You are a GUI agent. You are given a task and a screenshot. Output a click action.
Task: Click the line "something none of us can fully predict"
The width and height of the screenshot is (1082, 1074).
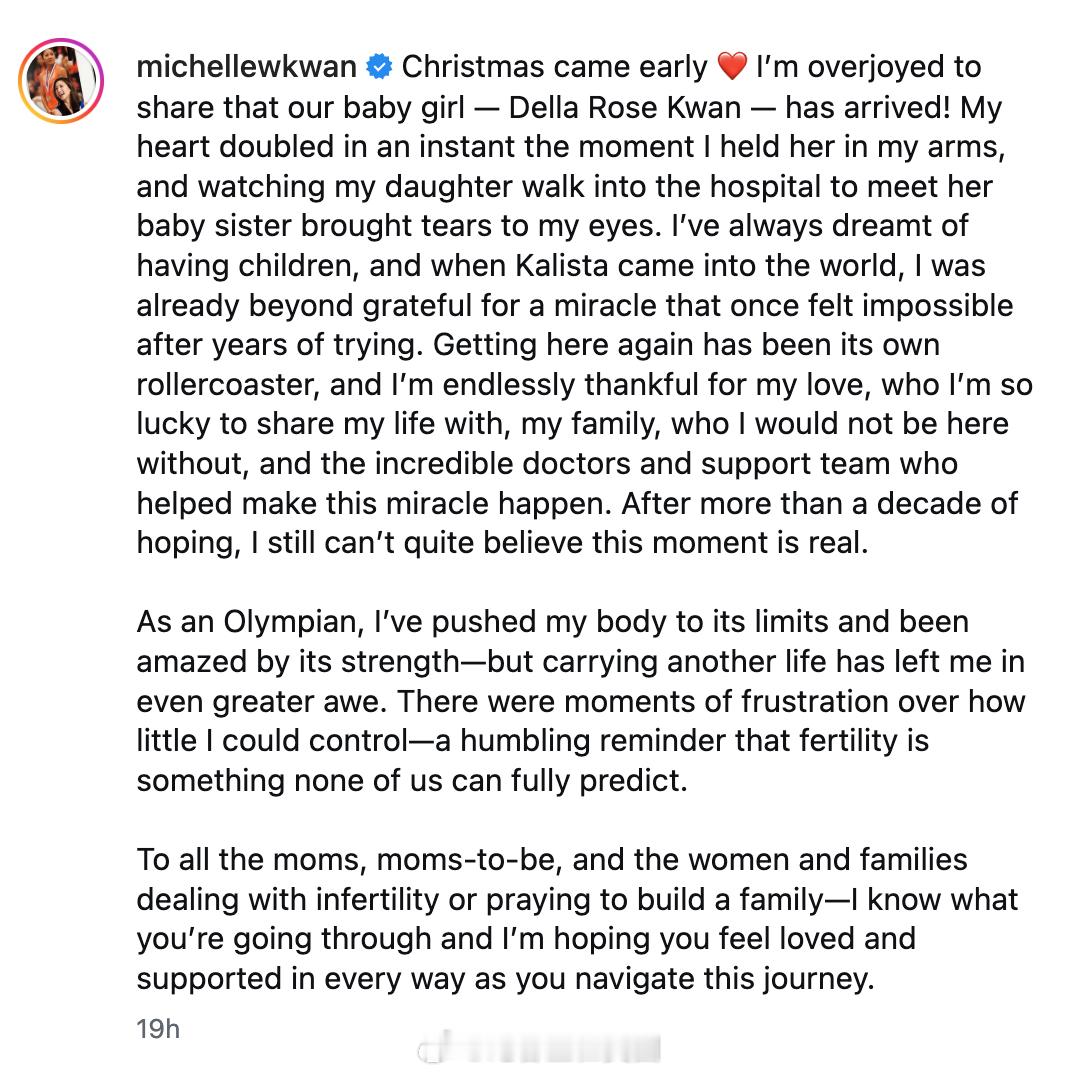[412, 781]
